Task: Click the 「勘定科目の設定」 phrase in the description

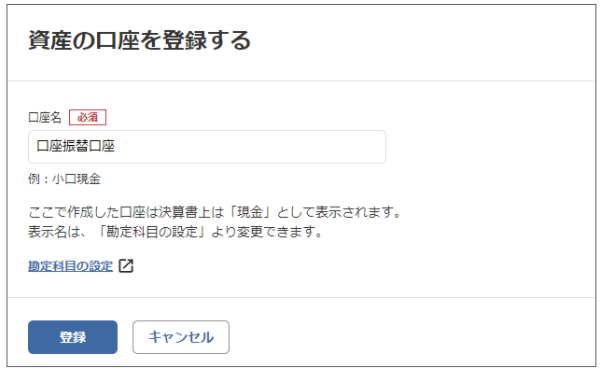Action: (x=152, y=232)
